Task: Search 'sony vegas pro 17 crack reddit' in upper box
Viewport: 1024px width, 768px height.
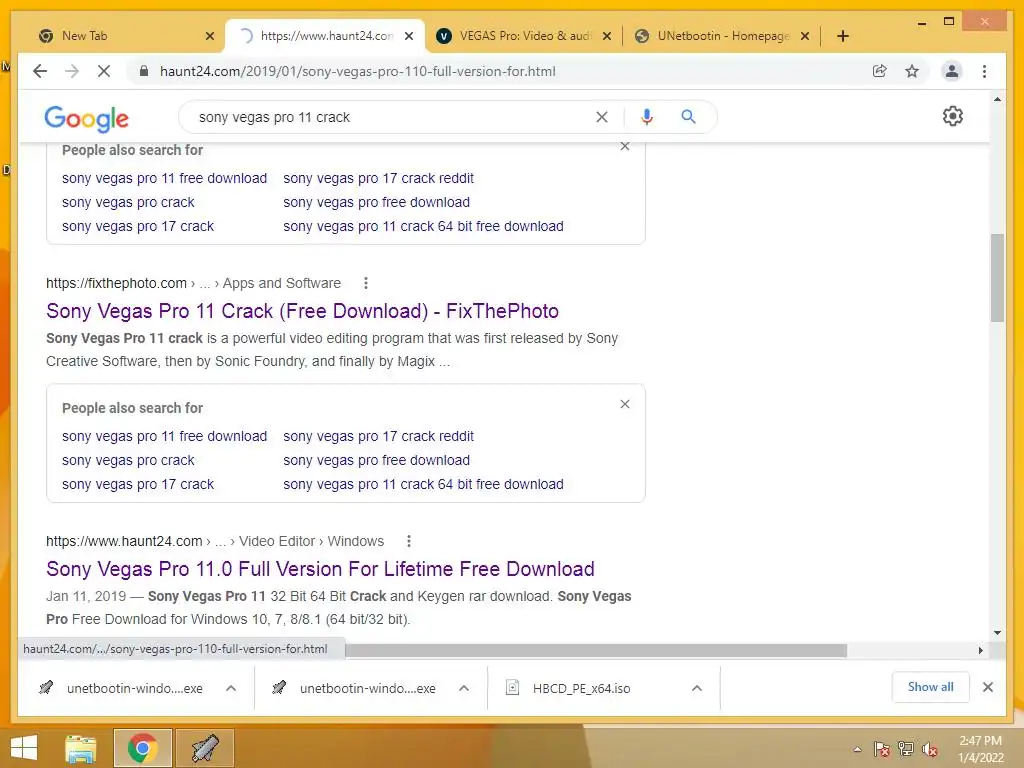Action: point(378,178)
